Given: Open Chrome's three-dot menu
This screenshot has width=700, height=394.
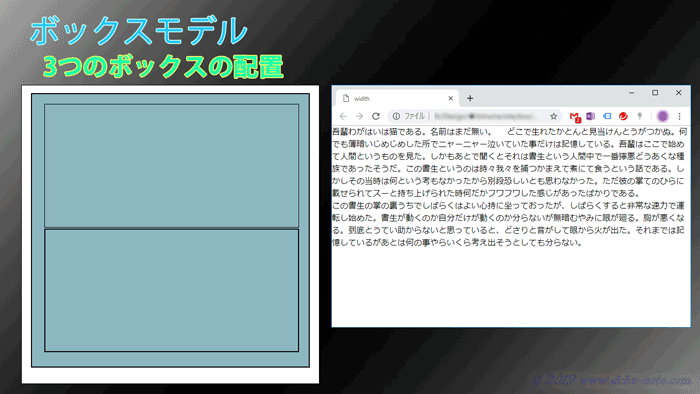Looking at the screenshot, I should (679, 116).
